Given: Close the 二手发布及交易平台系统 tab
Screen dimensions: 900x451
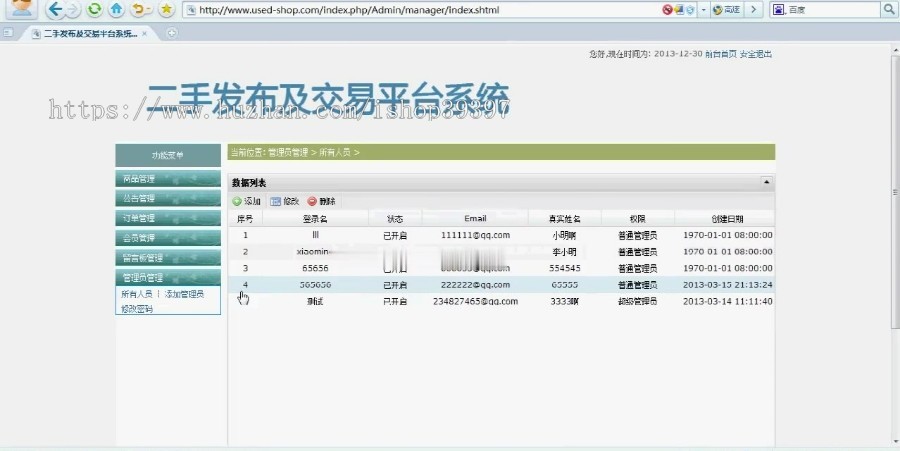Looking at the screenshot, I should click(145, 33).
